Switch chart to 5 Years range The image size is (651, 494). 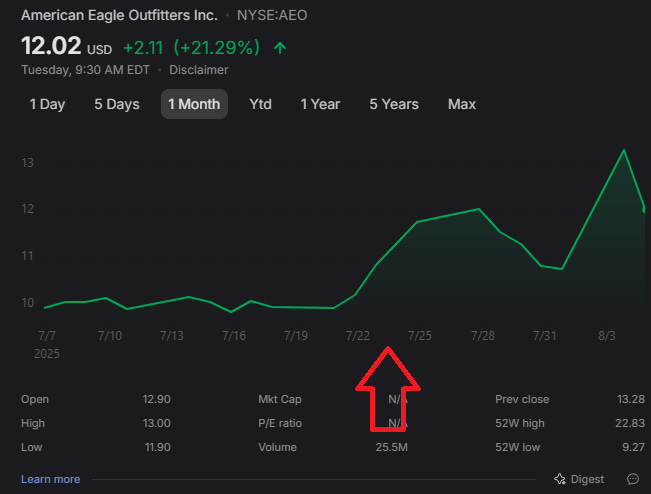[394, 104]
